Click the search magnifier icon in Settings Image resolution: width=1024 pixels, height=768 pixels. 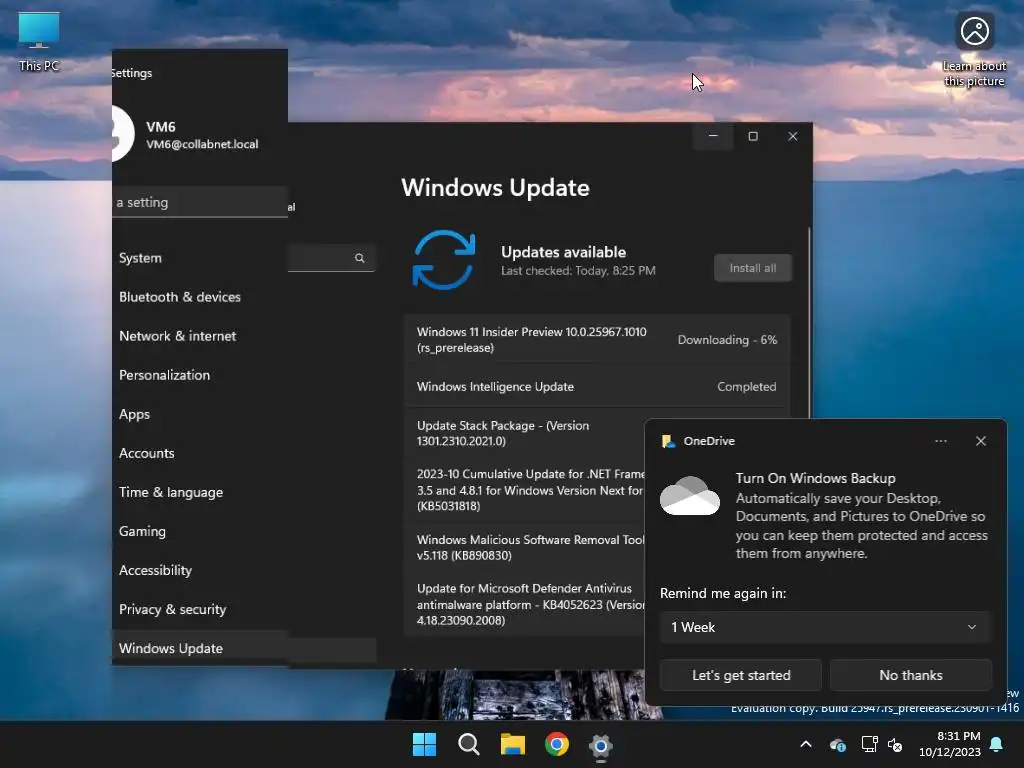coord(359,258)
